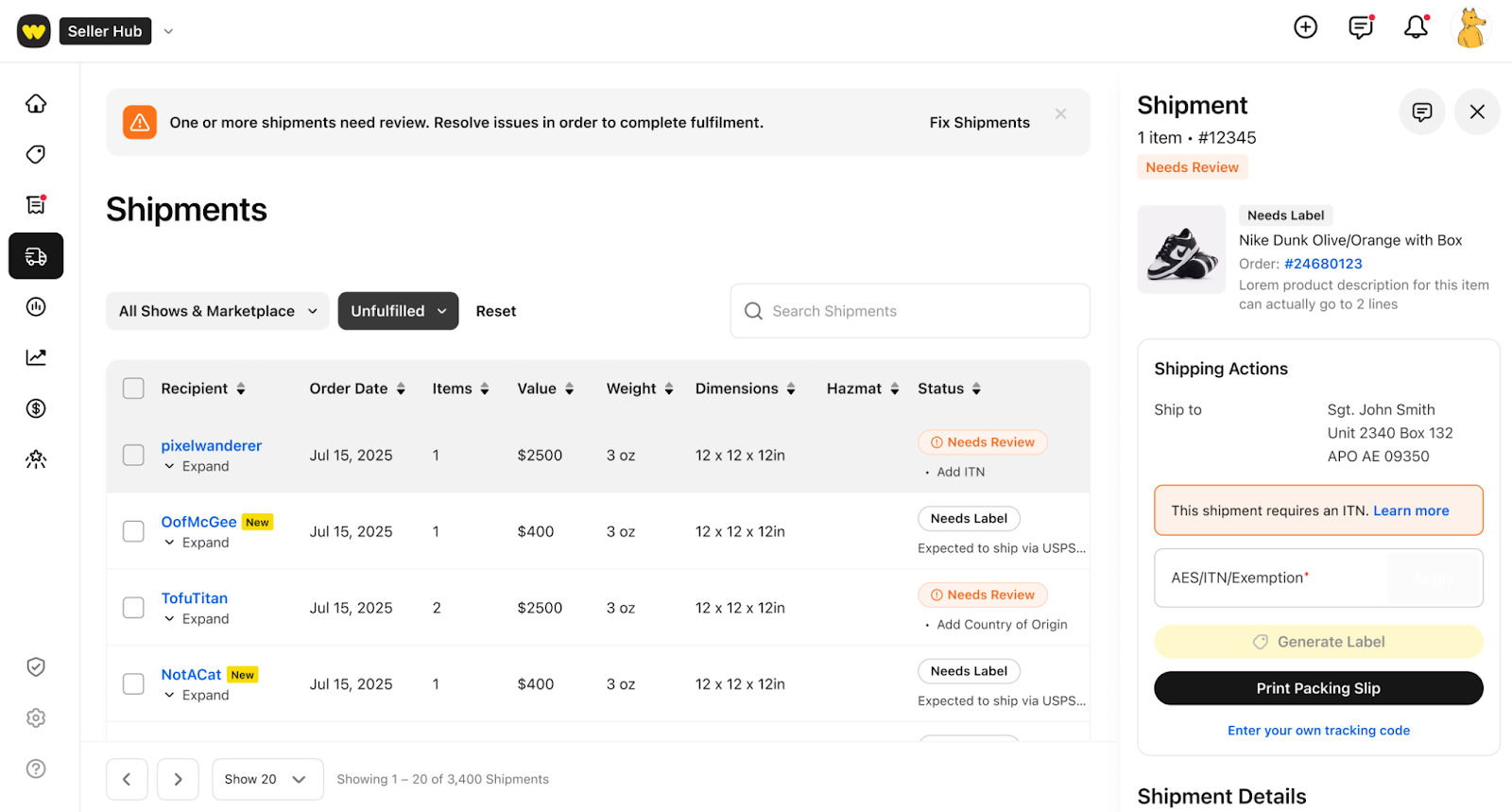Sort table by Status column header

coord(949,389)
